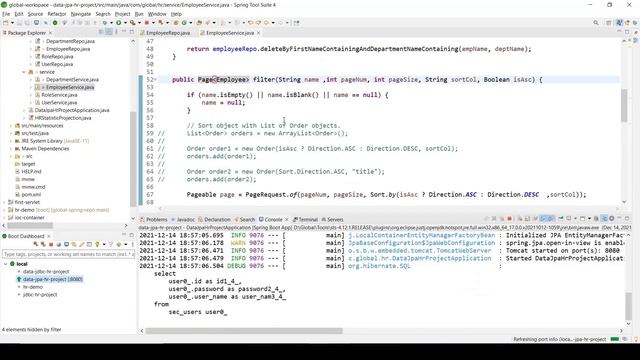This screenshot has height=360, width=640.
Task: Click the Coverage run toolbar icon
Action: [132, 23]
